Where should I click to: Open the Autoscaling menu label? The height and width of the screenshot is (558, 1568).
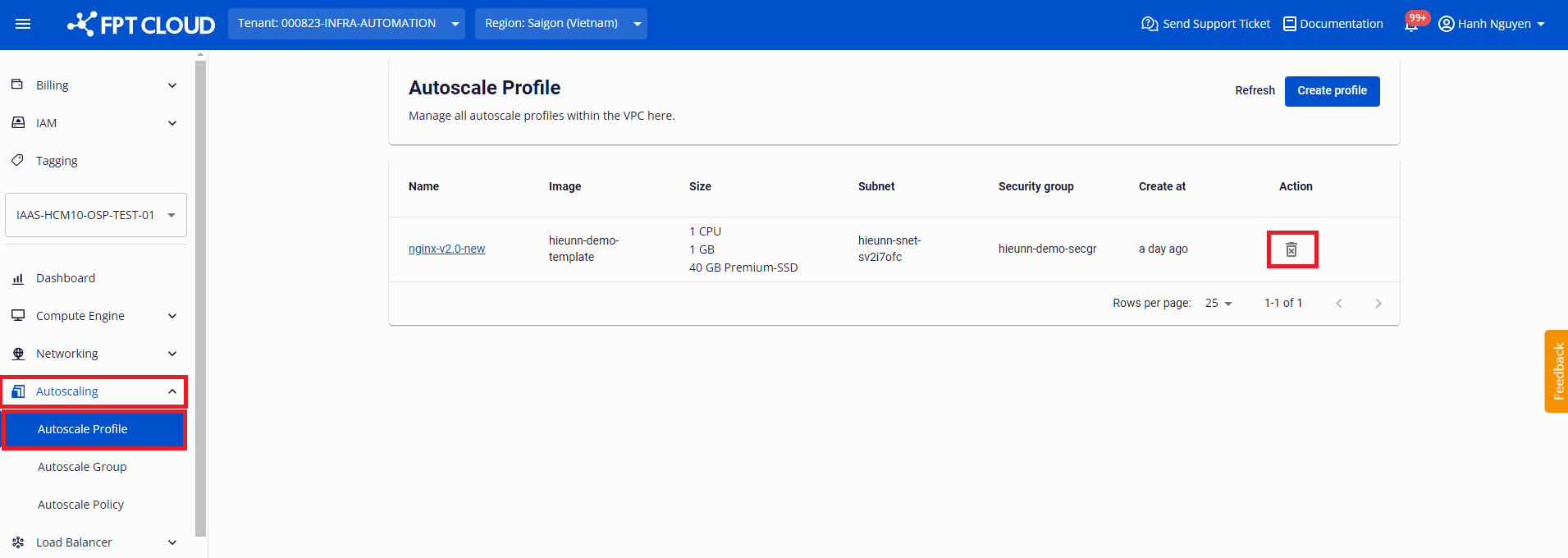(67, 391)
